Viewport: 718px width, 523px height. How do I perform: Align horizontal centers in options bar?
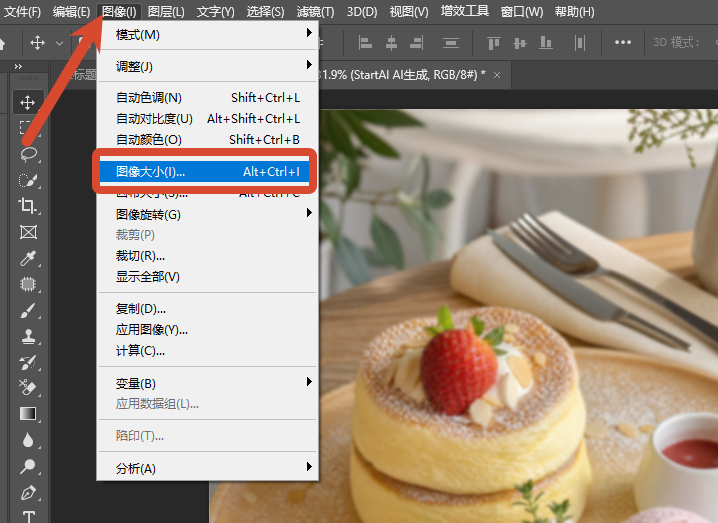391,43
